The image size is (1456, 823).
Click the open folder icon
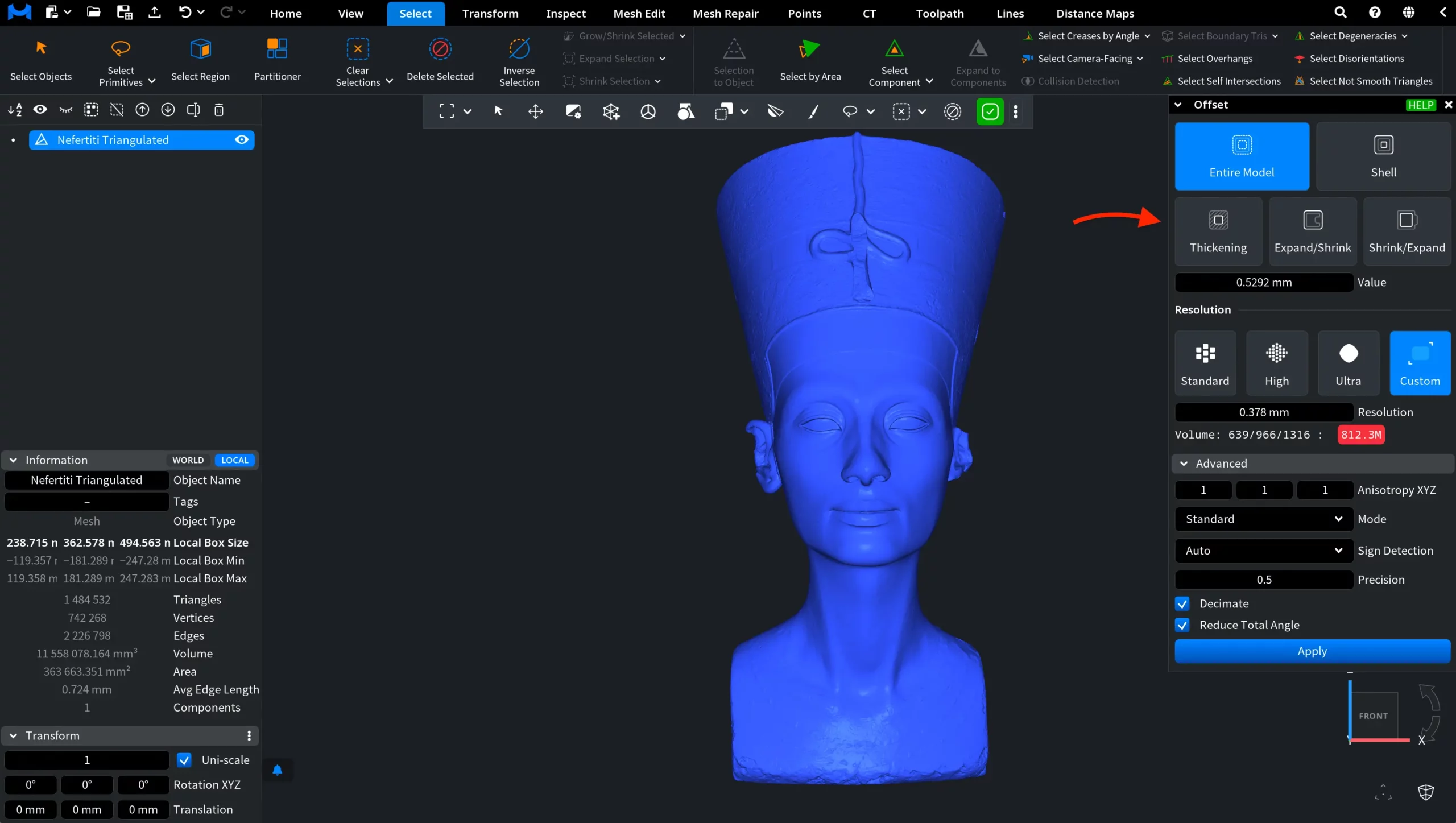(x=93, y=12)
